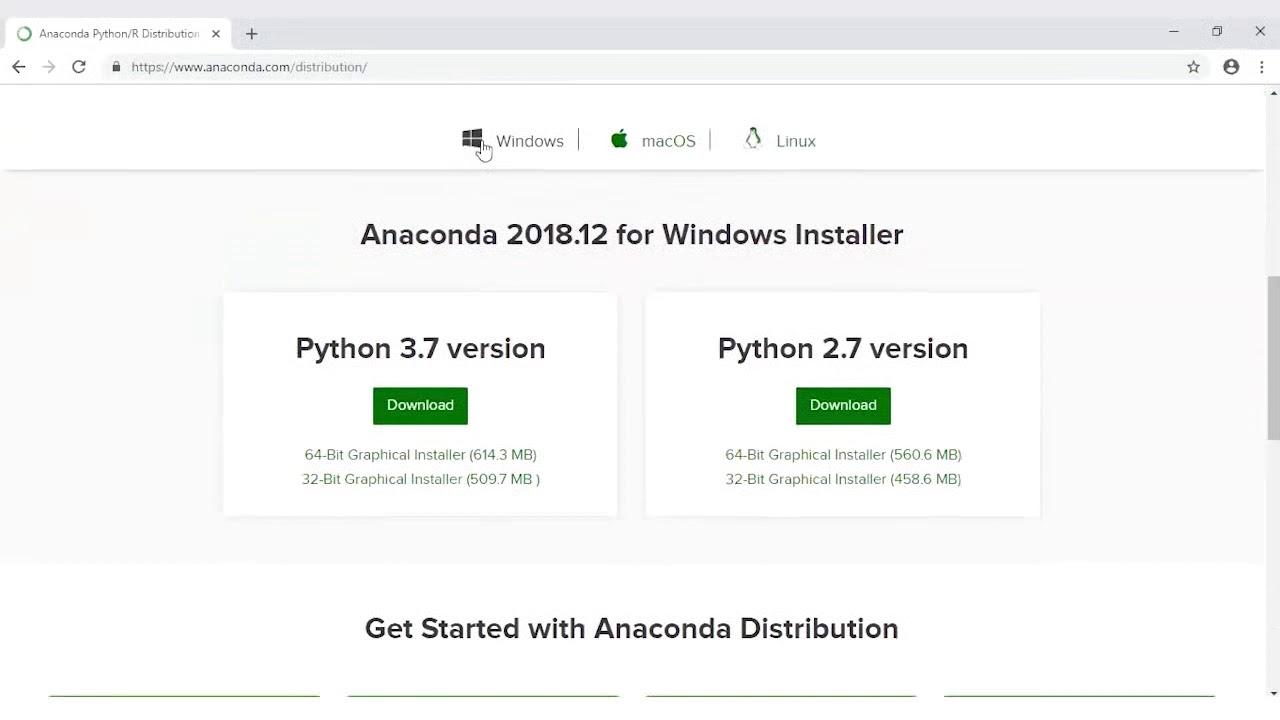Screen dimensions: 1280x720
Task: Click the browser back arrow
Action: [x=19, y=67]
